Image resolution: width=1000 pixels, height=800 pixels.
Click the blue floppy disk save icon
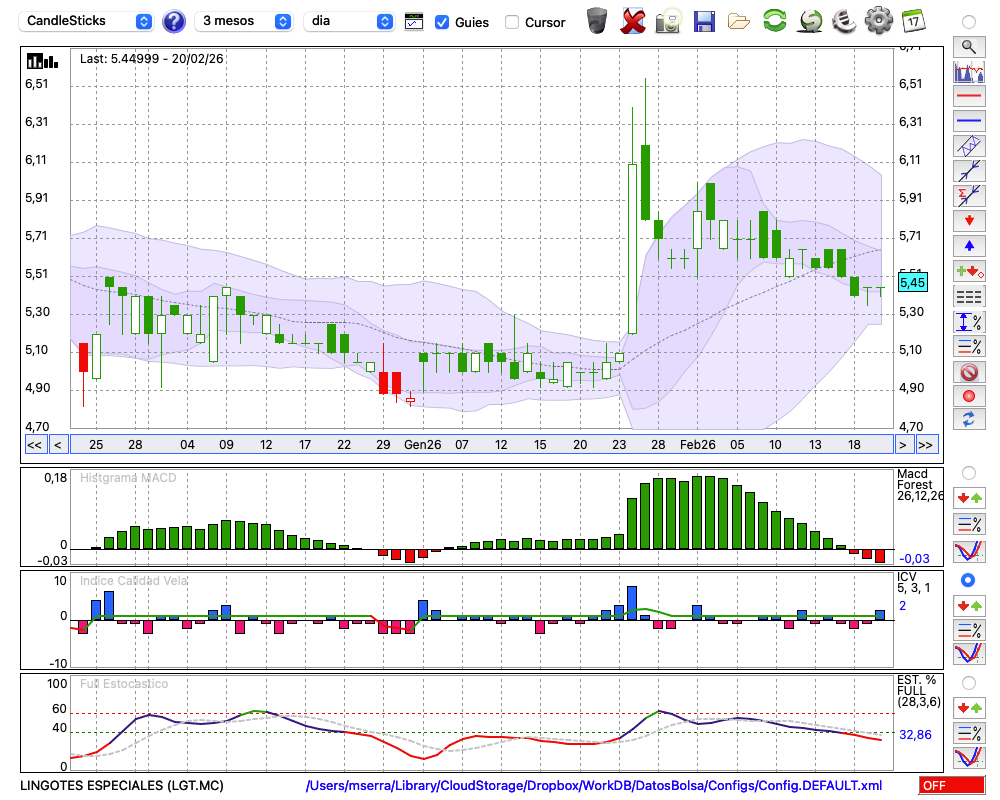click(x=704, y=21)
